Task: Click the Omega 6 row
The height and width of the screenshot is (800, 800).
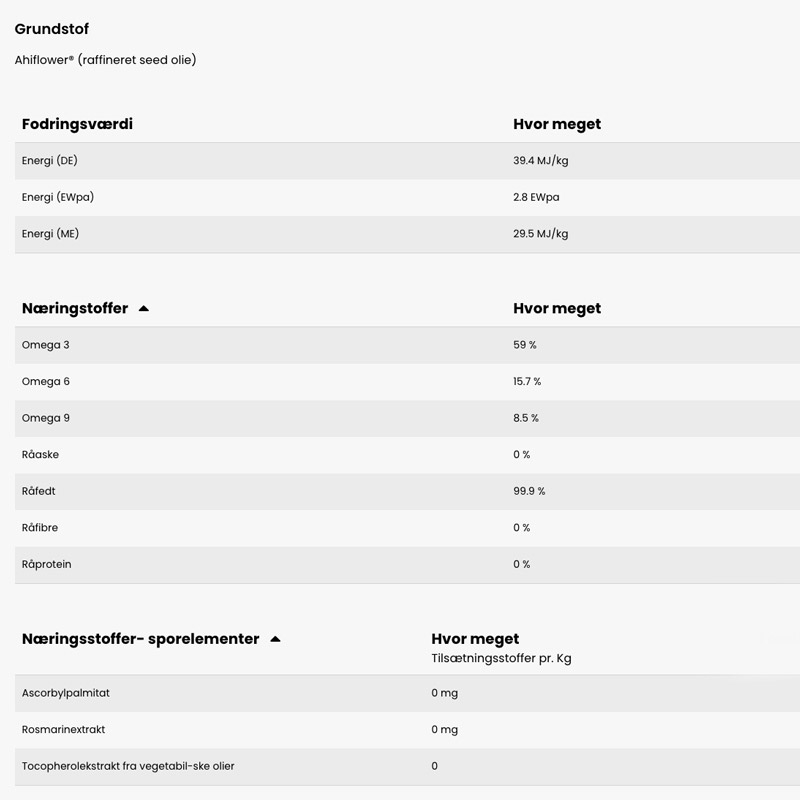Action: pyautogui.click(x=407, y=382)
